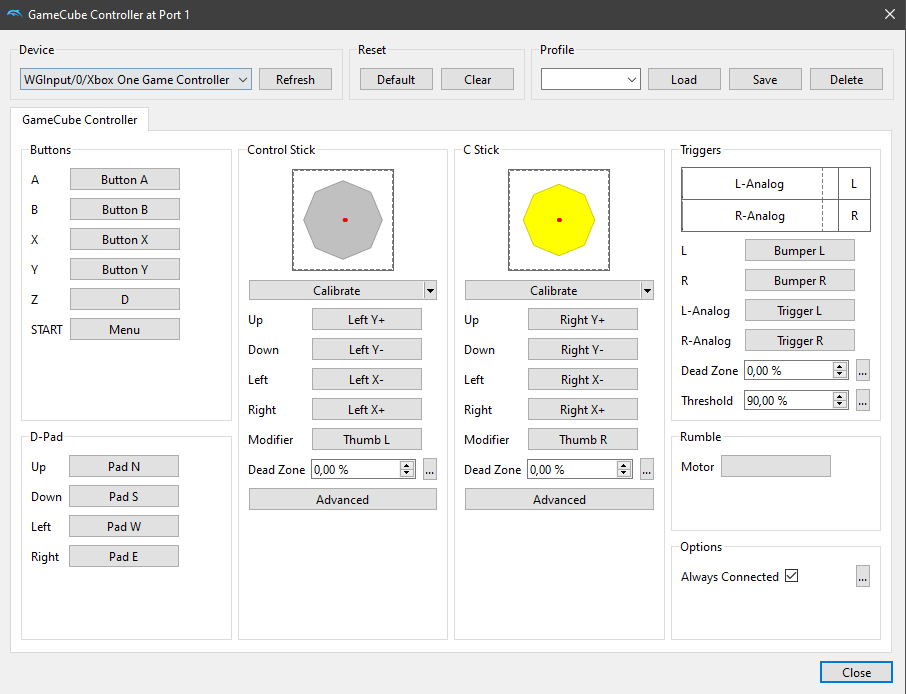
Task: Change the Z button mapping D
Action: (x=125, y=300)
